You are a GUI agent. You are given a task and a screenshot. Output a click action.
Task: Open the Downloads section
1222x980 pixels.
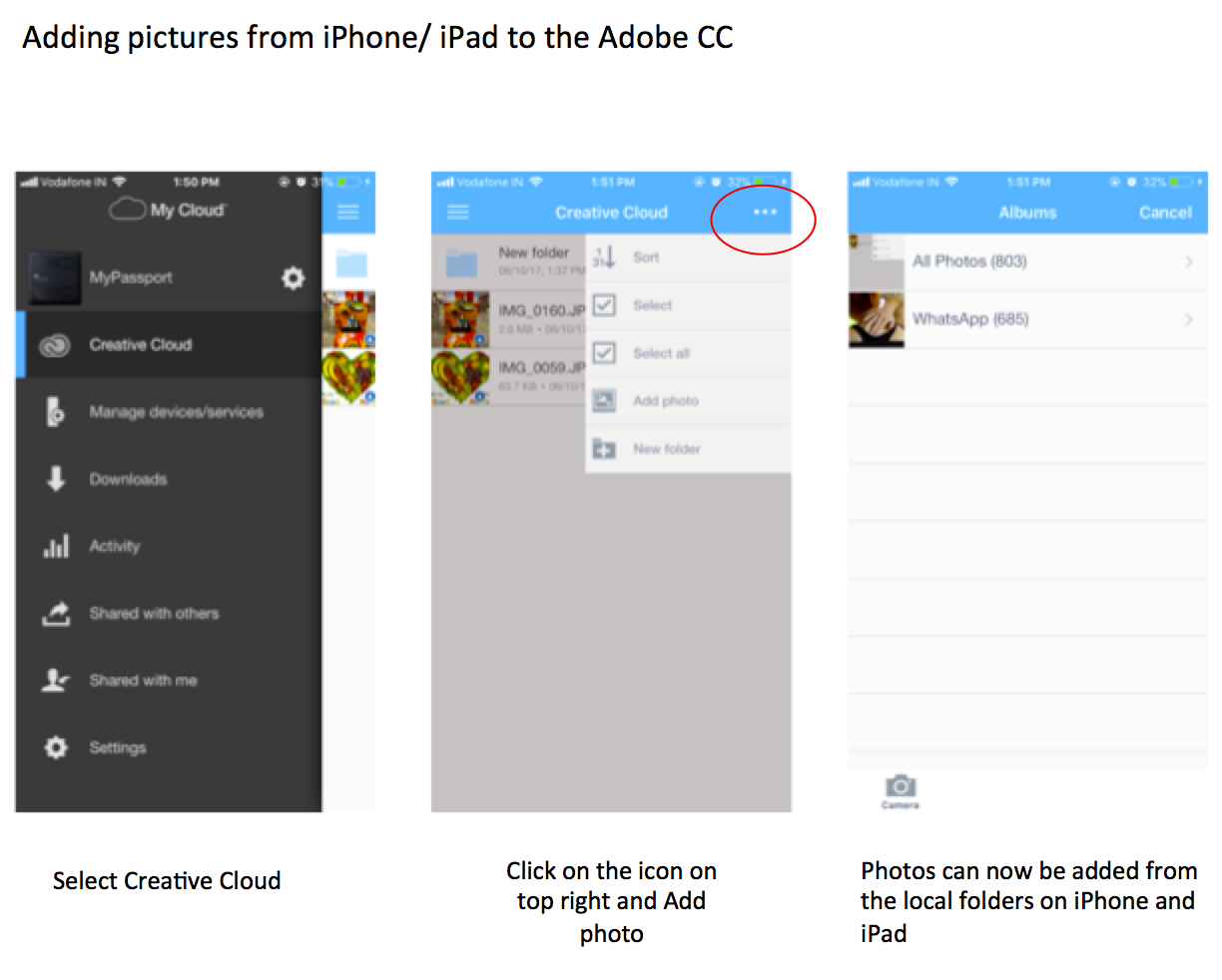pyautogui.click(x=169, y=479)
